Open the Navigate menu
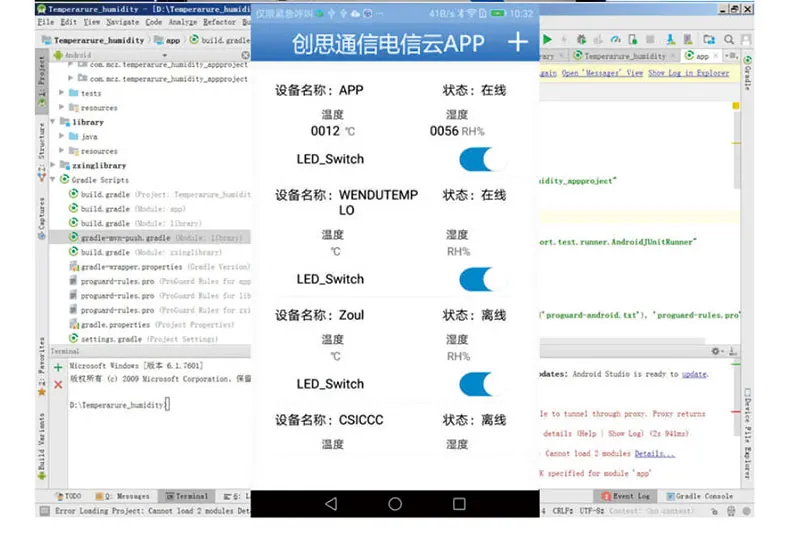The width and height of the screenshot is (800, 535). (x=122, y=22)
